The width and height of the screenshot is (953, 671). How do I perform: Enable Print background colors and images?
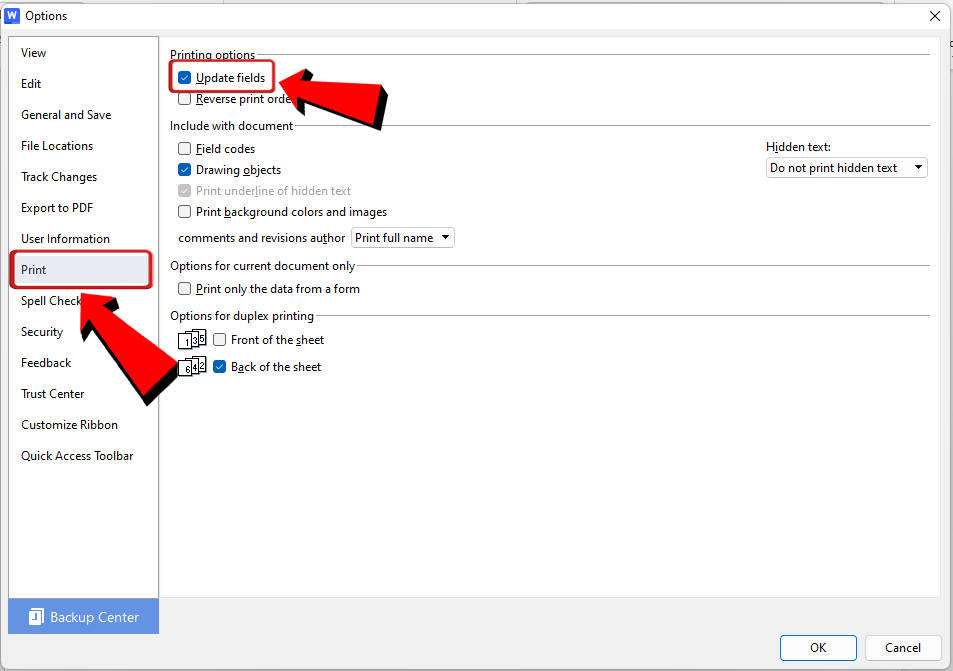pyautogui.click(x=184, y=211)
